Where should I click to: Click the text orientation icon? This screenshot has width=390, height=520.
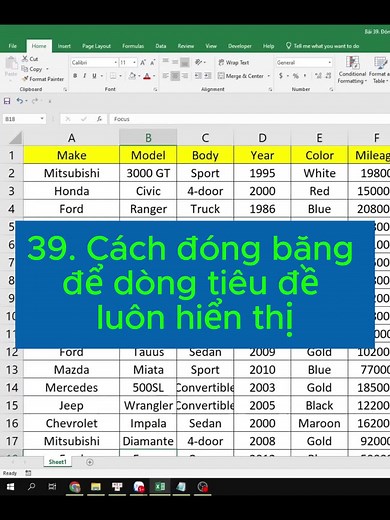tap(199, 62)
